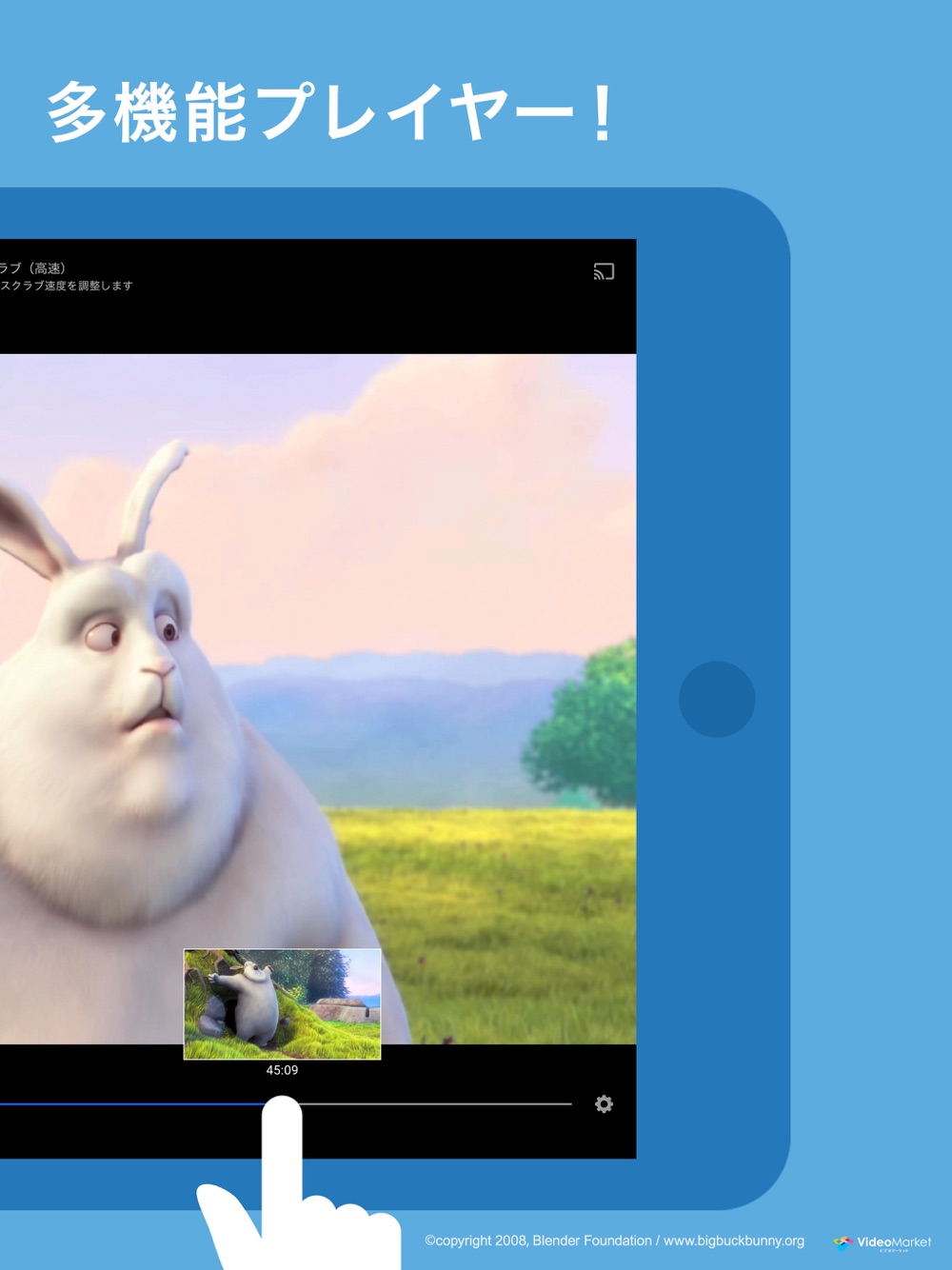Tap the video playback area
Screen dimensions: 952x1270
318,699
